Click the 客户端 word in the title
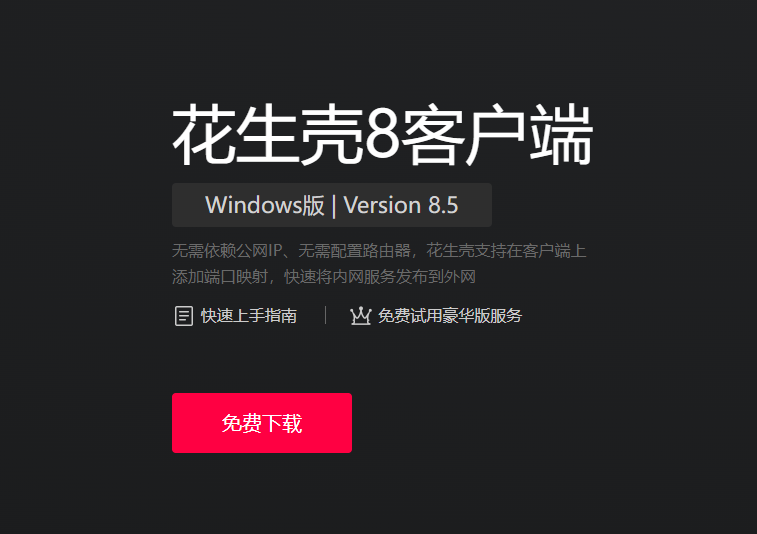The image size is (757, 534). tap(497, 134)
